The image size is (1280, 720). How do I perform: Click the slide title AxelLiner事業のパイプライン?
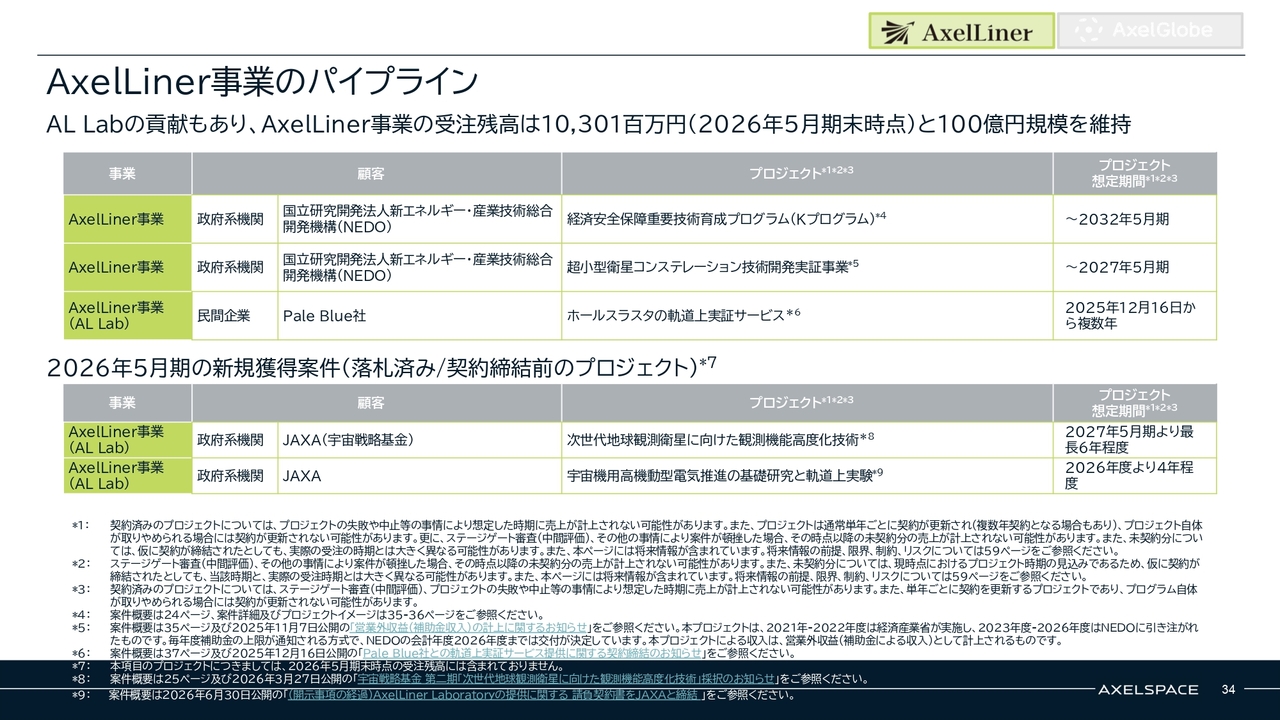[x=263, y=80]
